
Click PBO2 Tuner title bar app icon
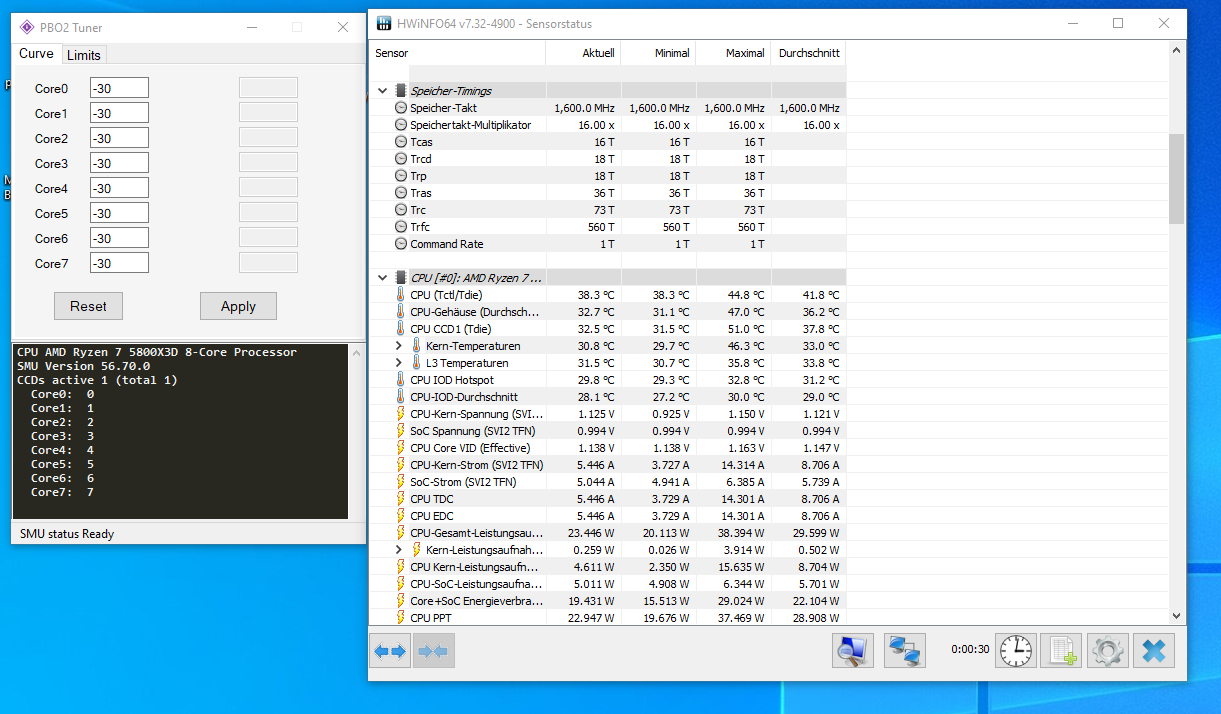point(27,27)
